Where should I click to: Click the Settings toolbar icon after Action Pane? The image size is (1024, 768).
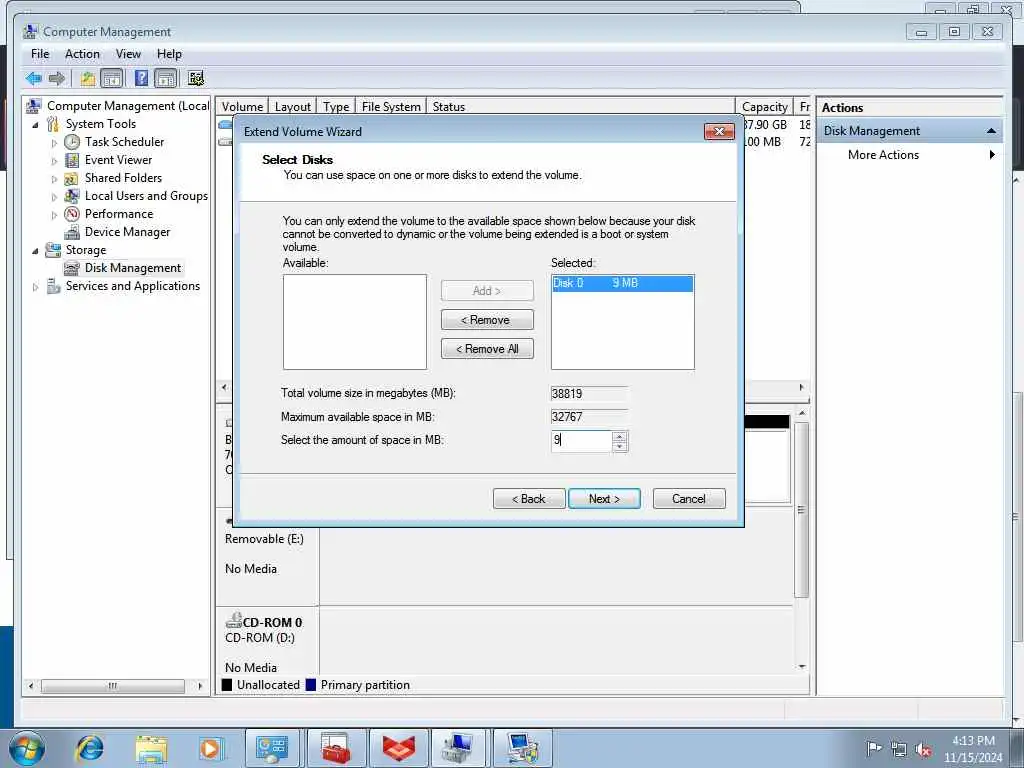[196, 79]
